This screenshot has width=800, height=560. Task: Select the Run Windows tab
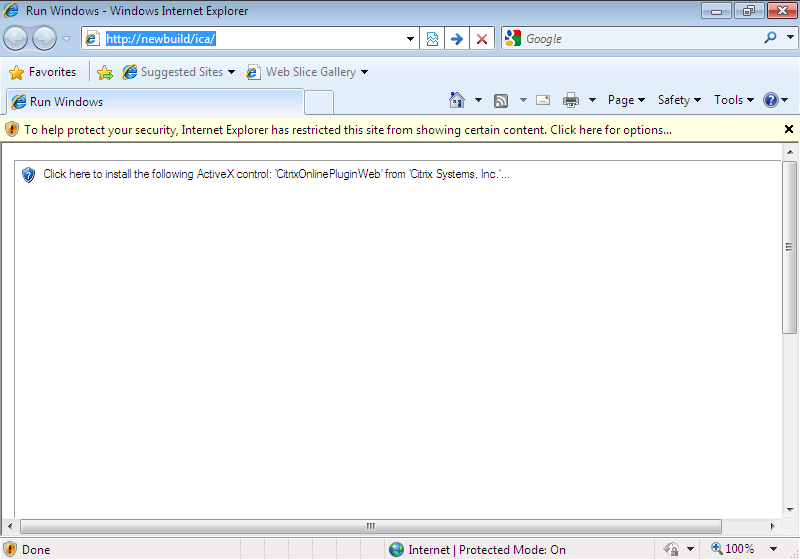coord(156,101)
